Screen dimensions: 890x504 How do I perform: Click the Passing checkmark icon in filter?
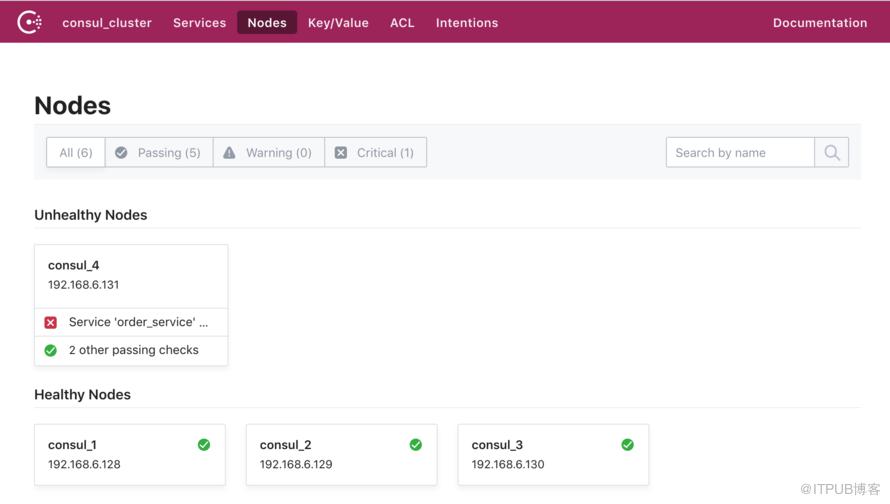tap(121, 153)
